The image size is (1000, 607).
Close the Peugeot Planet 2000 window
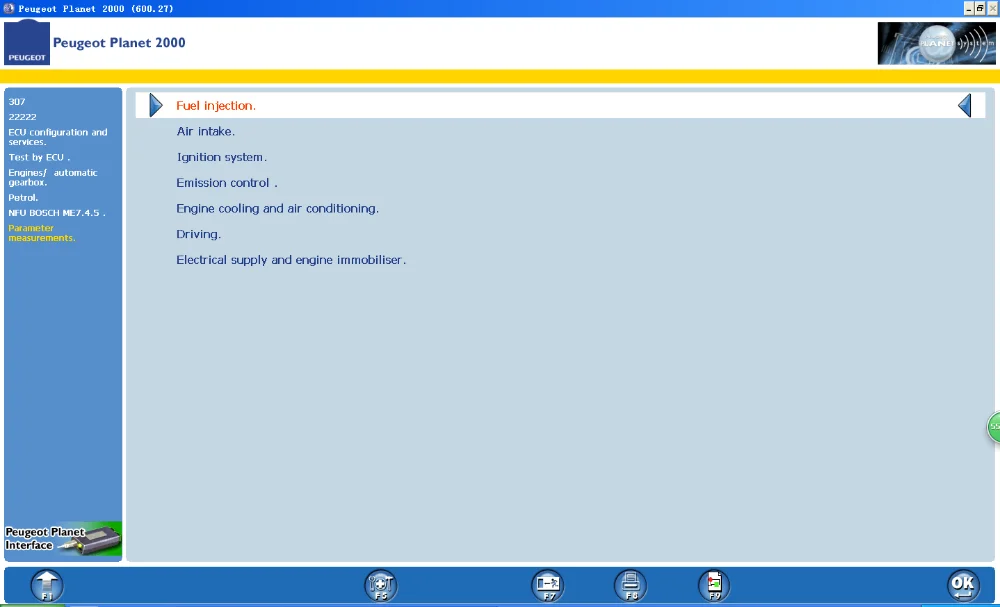tap(992, 8)
